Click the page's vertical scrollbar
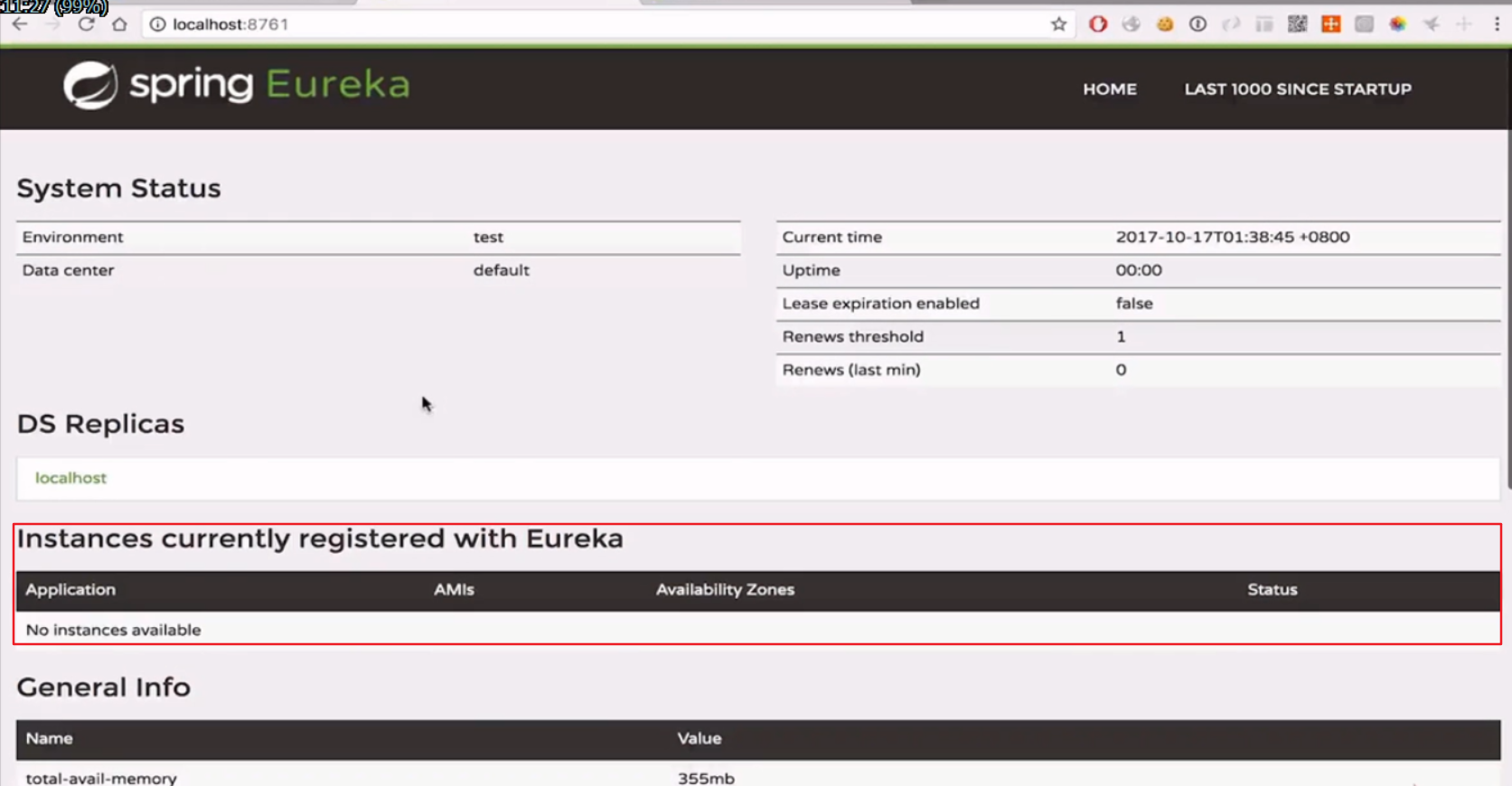The height and width of the screenshot is (786, 1512). [1507, 307]
